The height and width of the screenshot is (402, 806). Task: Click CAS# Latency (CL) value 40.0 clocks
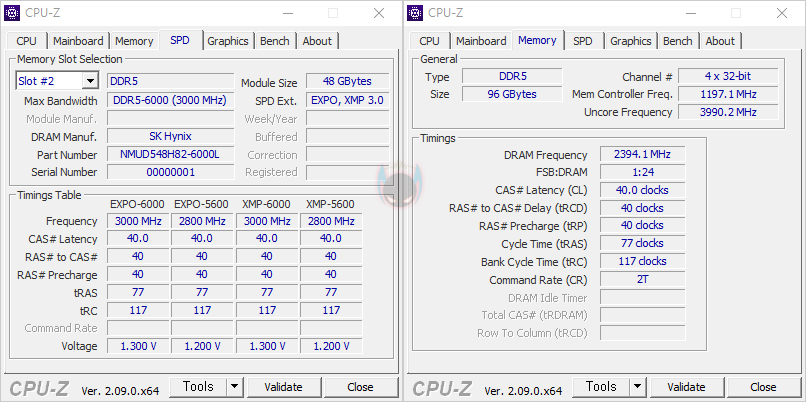click(x=642, y=190)
